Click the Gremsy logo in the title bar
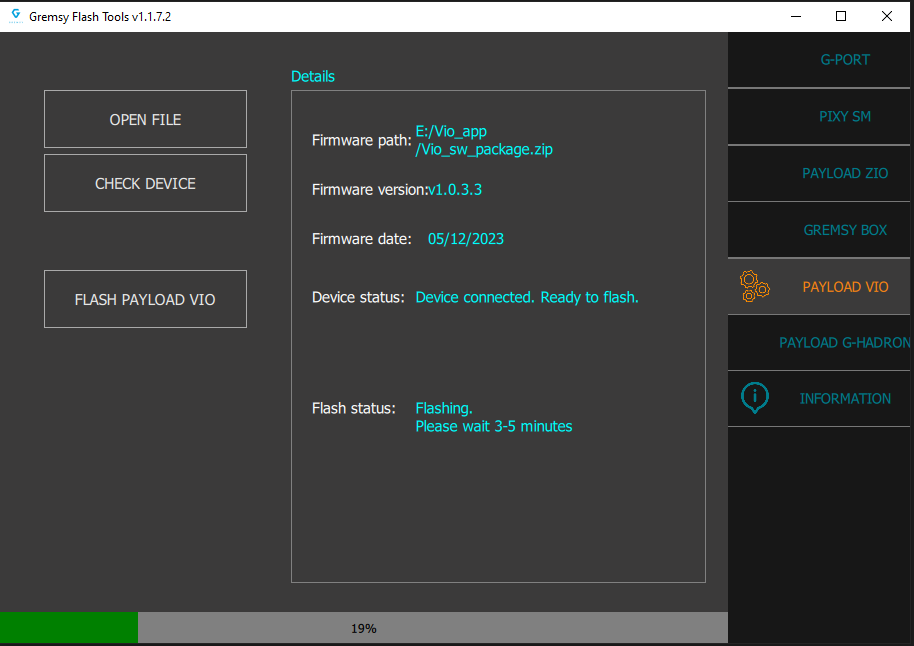Screen dimensions: 914x646 15,16
